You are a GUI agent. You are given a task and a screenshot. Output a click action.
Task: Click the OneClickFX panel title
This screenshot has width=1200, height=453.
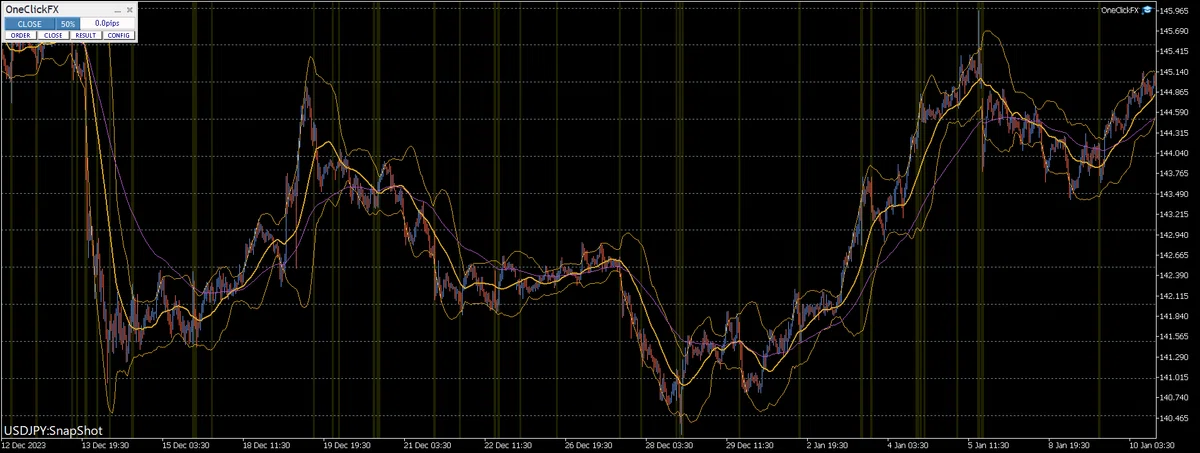(x=32, y=10)
